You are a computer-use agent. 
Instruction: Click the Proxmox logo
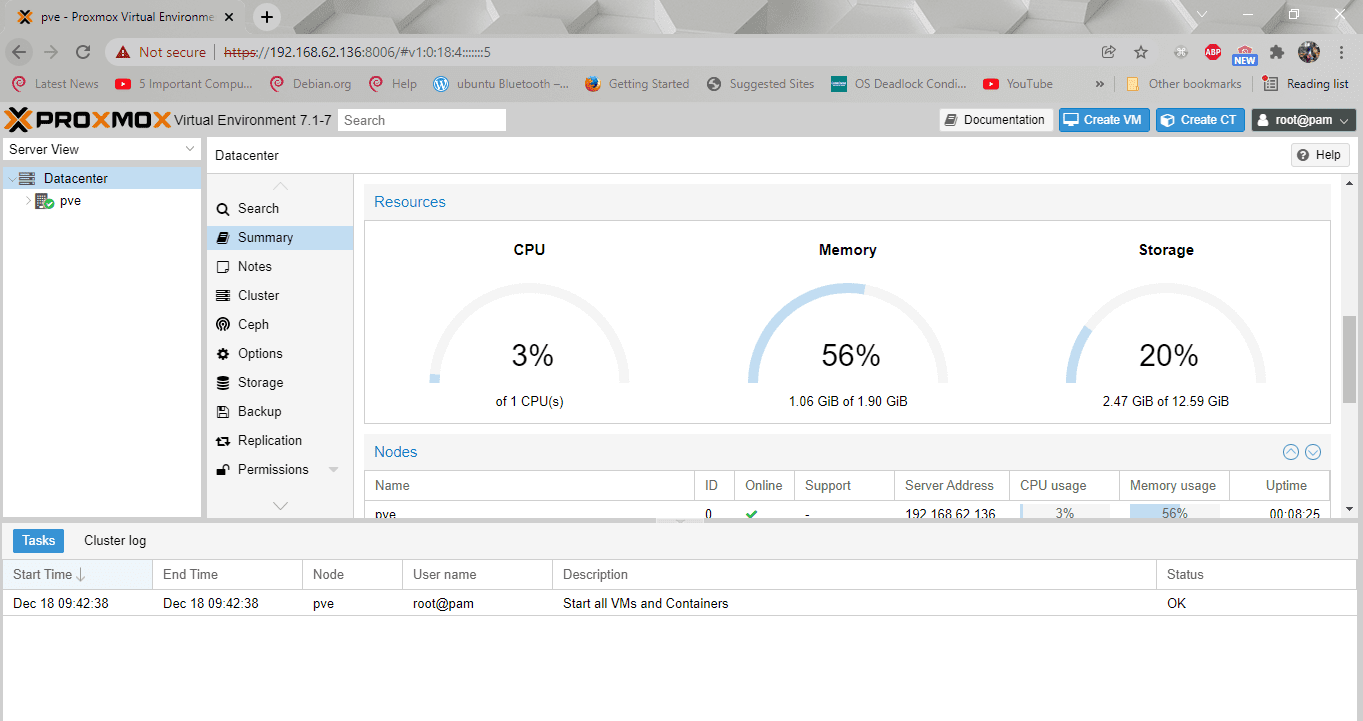point(88,120)
